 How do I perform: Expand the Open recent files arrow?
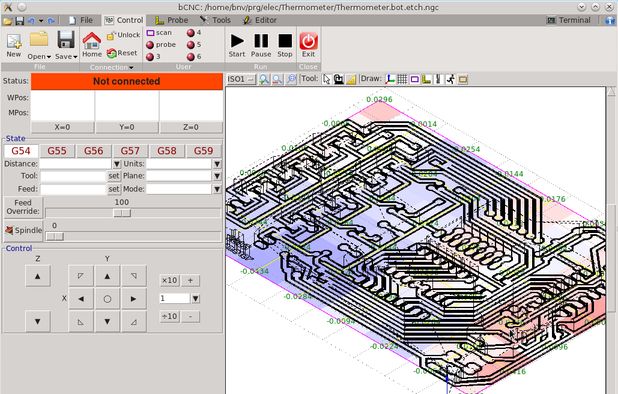[49, 57]
